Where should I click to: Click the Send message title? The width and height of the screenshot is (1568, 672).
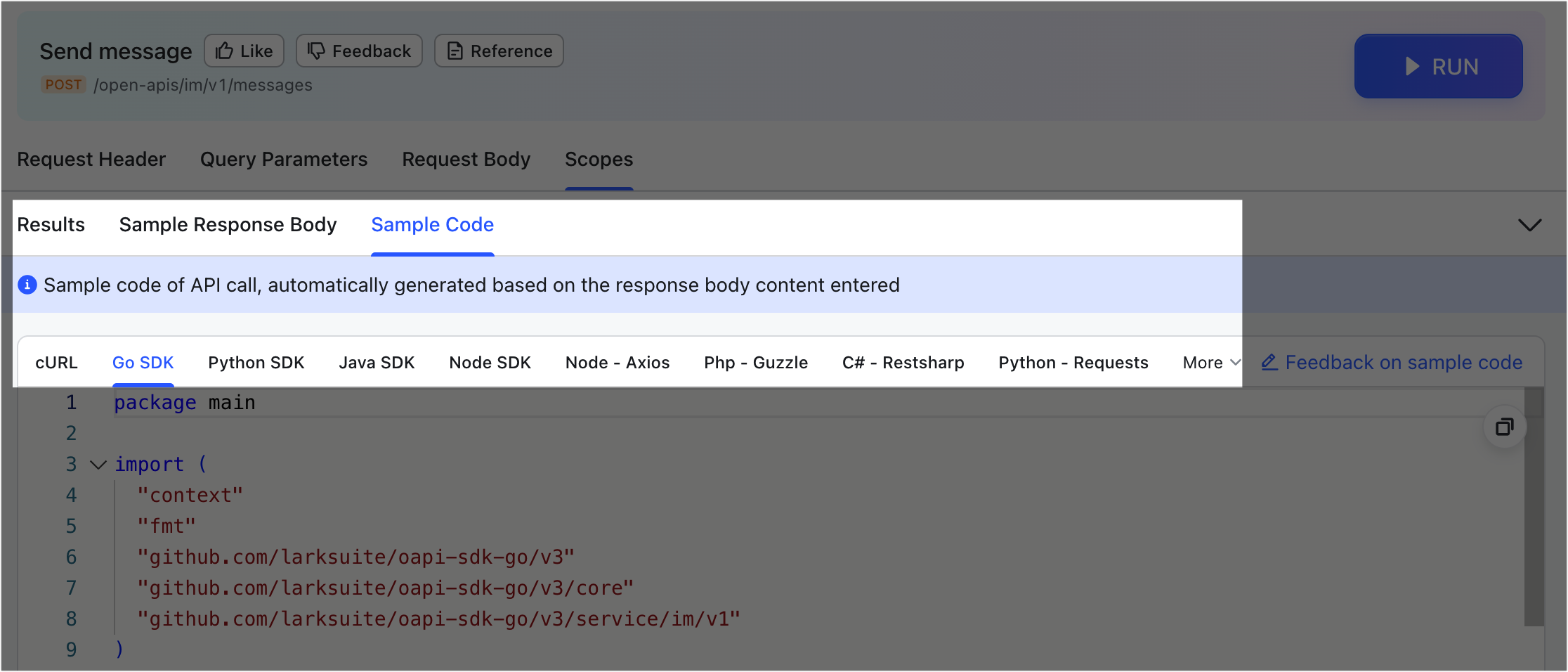click(x=116, y=51)
